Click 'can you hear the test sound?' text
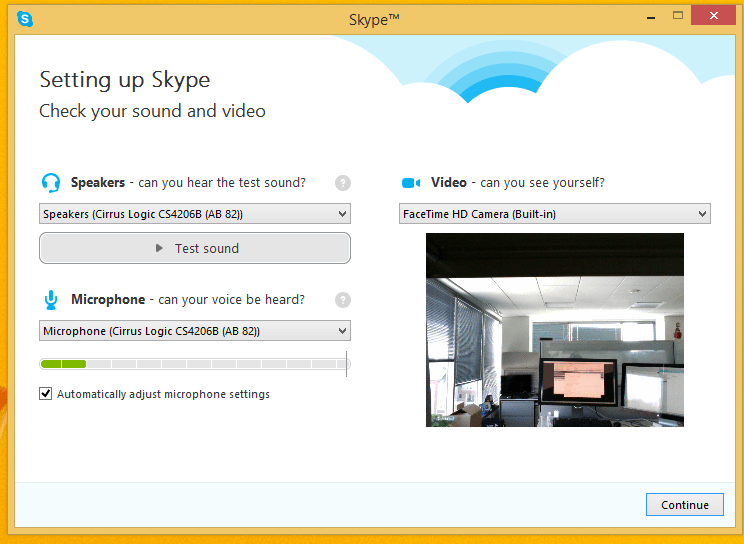The width and height of the screenshot is (744, 544). [x=222, y=183]
